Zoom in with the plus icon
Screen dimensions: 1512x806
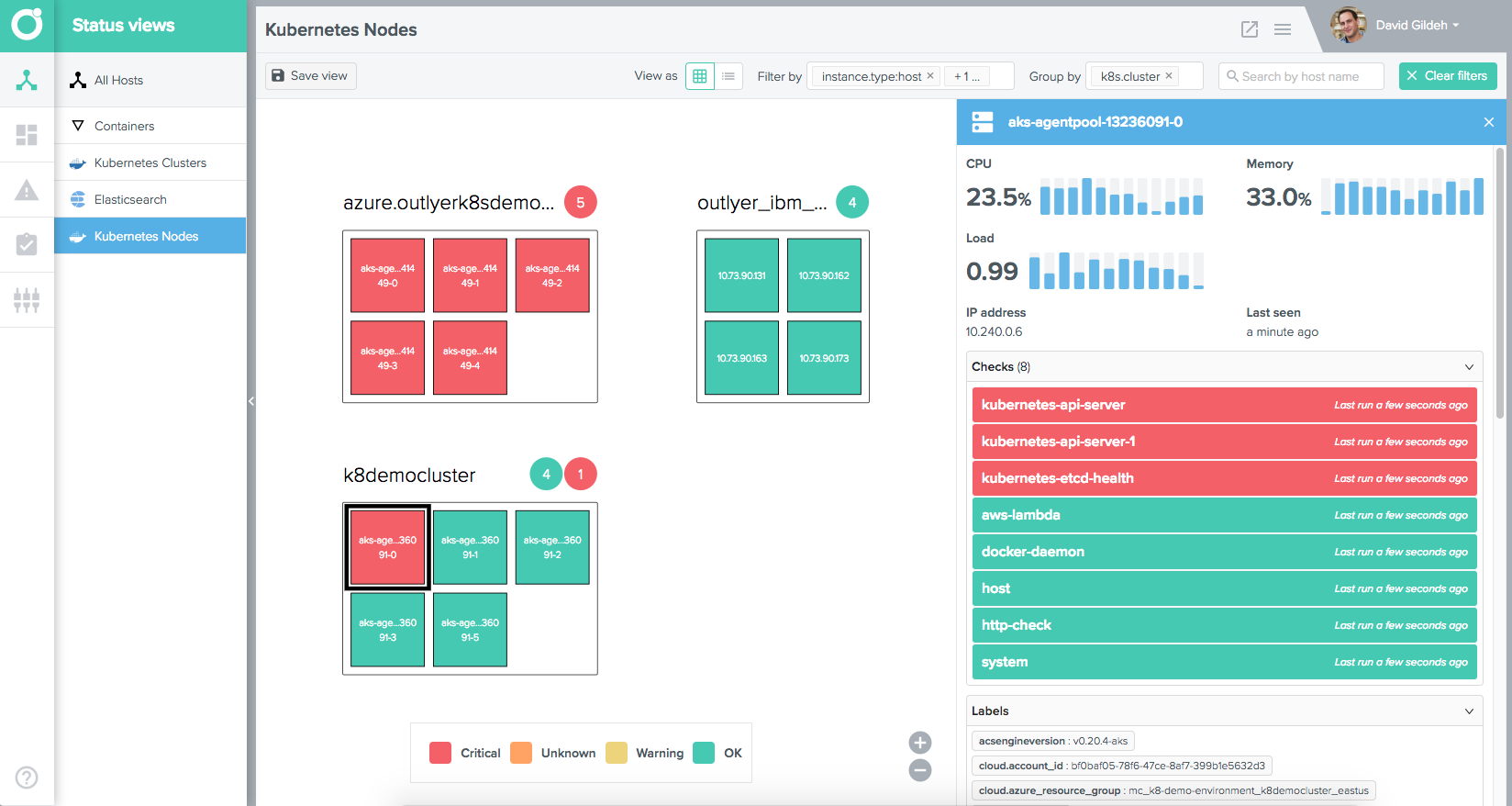920,743
